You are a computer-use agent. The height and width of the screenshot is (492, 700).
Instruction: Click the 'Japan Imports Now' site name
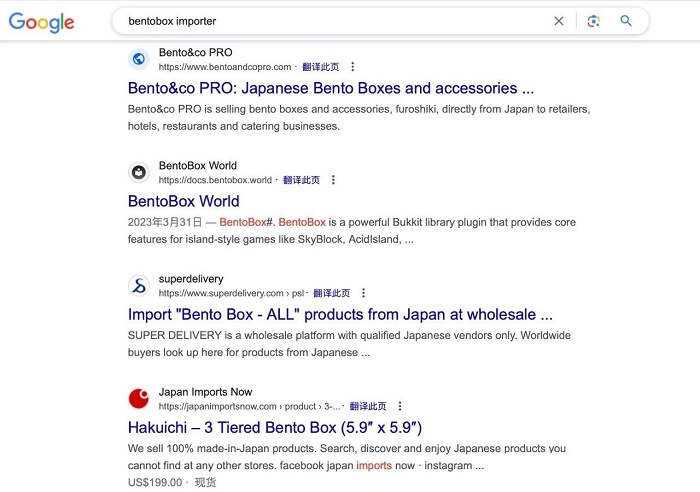click(205, 392)
